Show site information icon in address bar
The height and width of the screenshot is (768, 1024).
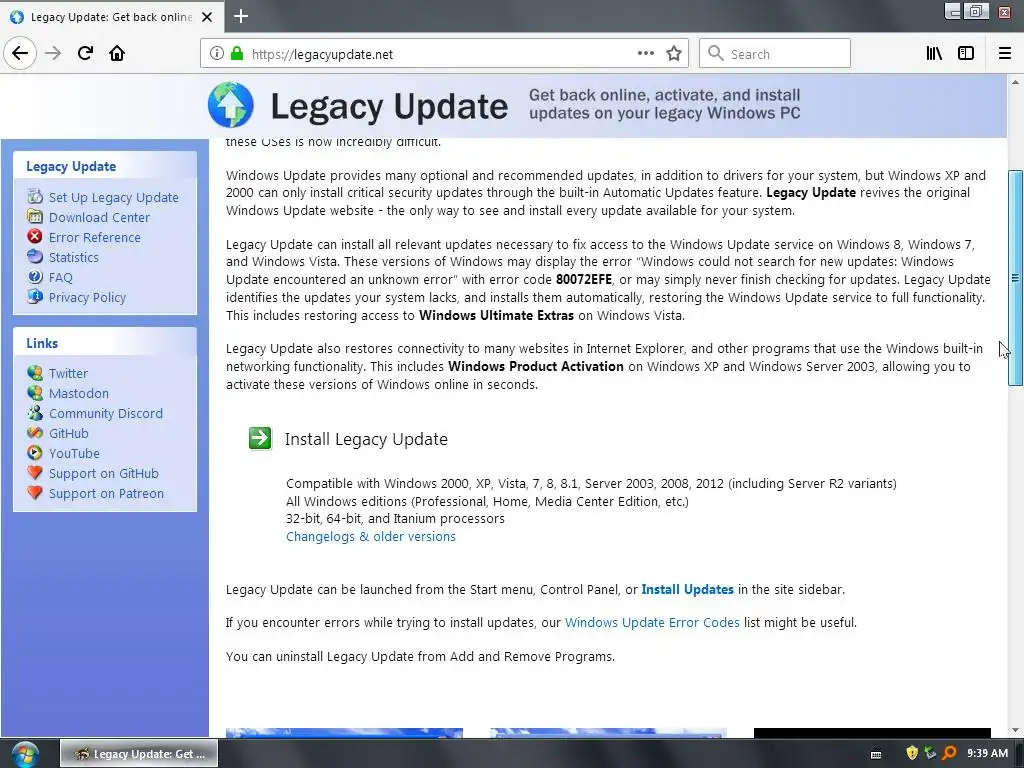(217, 54)
